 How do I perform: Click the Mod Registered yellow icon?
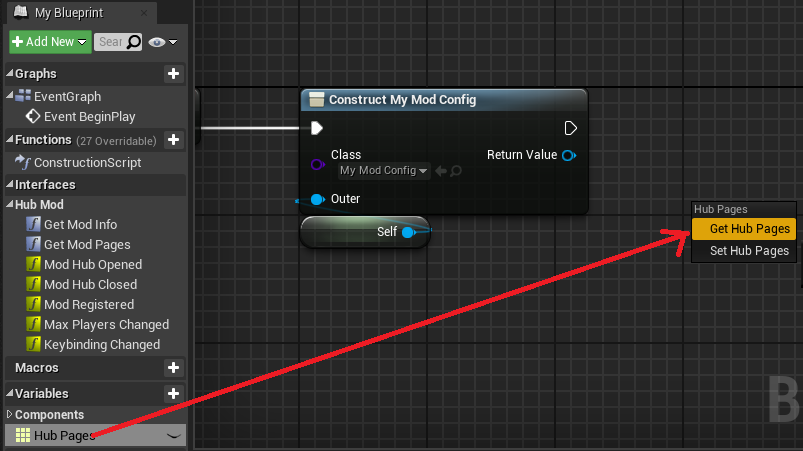(33, 304)
